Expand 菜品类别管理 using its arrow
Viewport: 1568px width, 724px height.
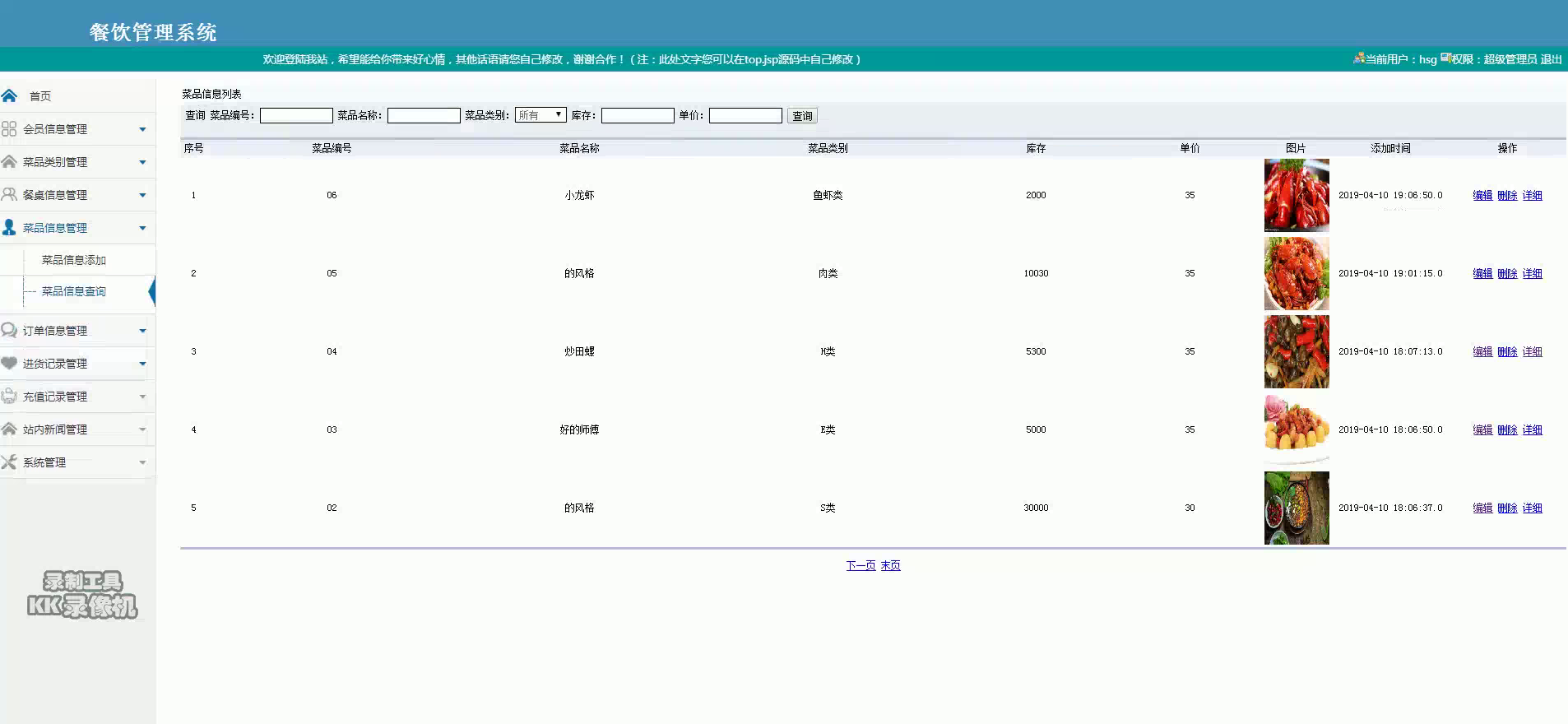[142, 162]
